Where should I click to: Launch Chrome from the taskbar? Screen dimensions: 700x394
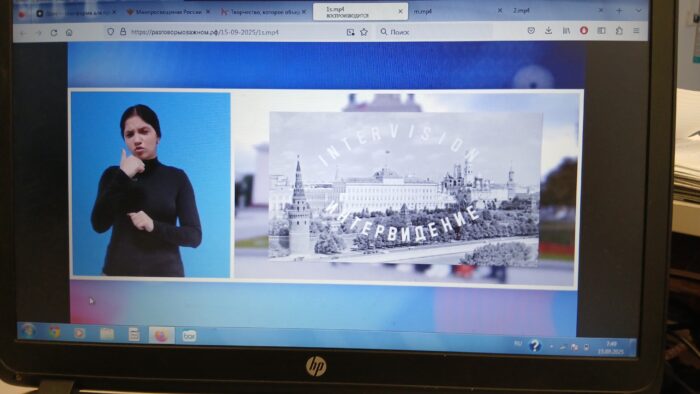(54, 332)
